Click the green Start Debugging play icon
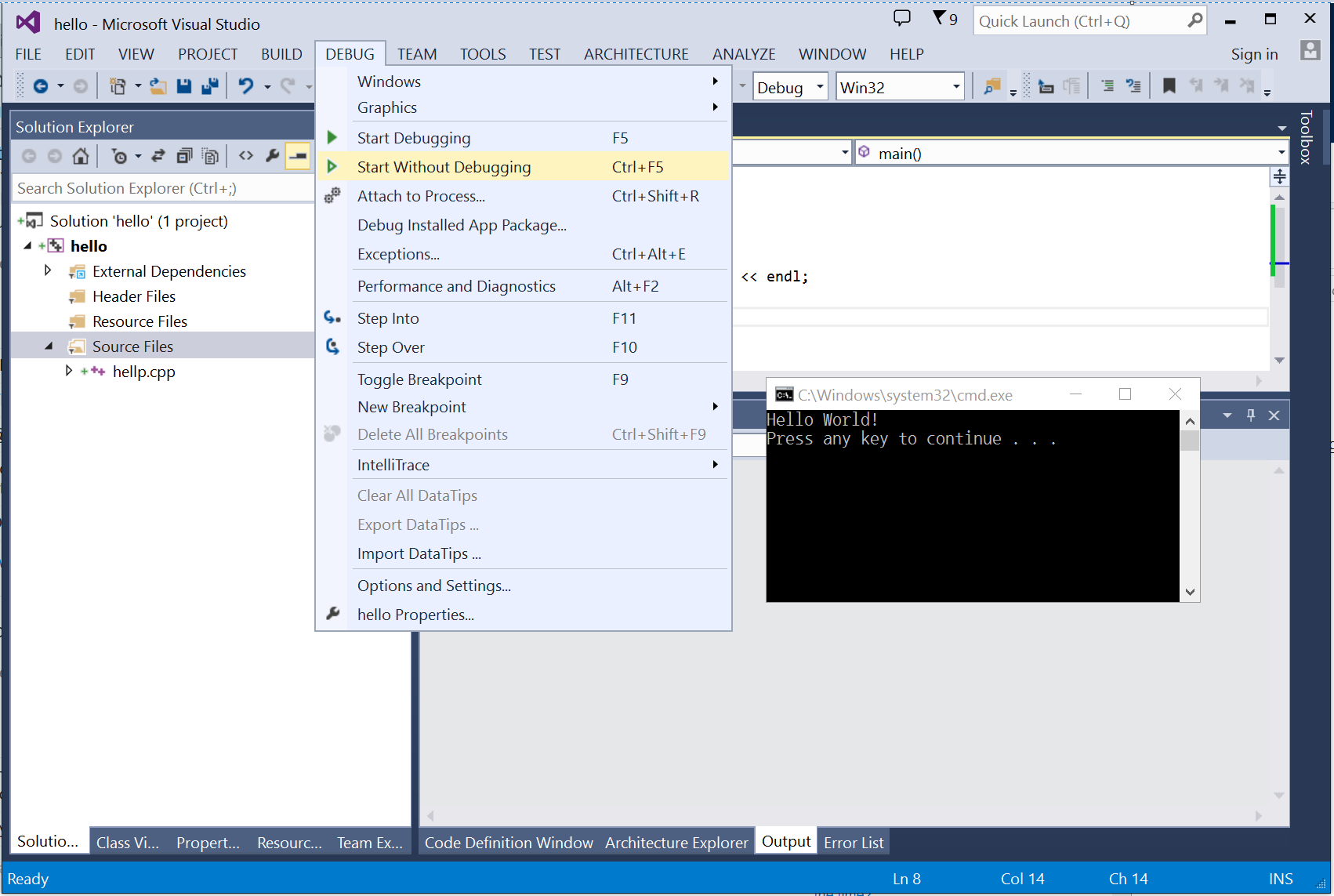This screenshot has width=1334, height=896. point(332,138)
